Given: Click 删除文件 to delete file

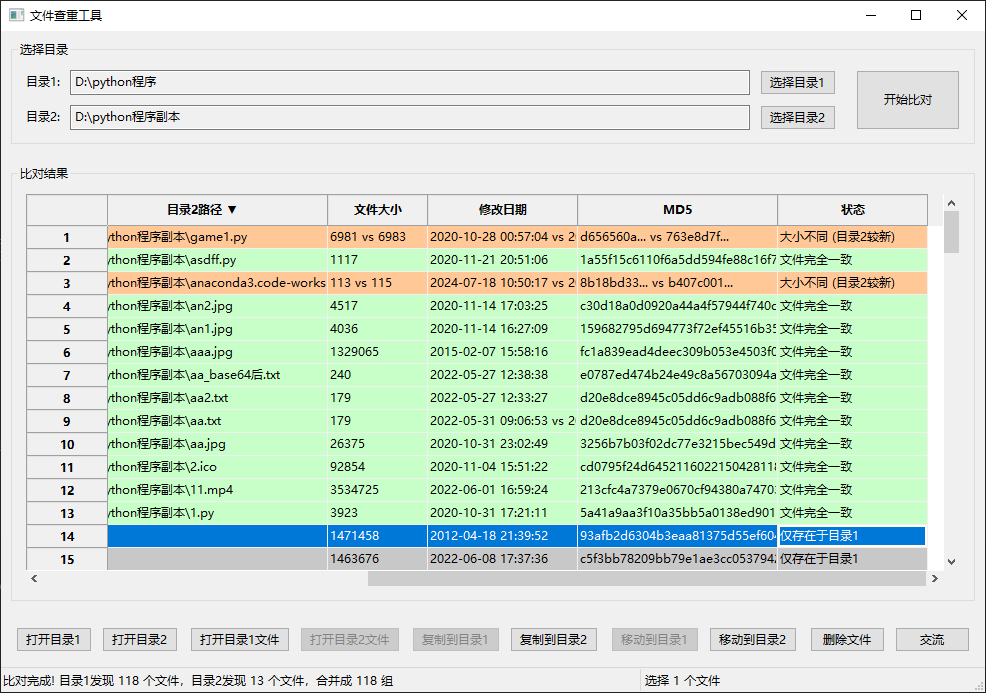Looking at the screenshot, I should click(846, 639).
